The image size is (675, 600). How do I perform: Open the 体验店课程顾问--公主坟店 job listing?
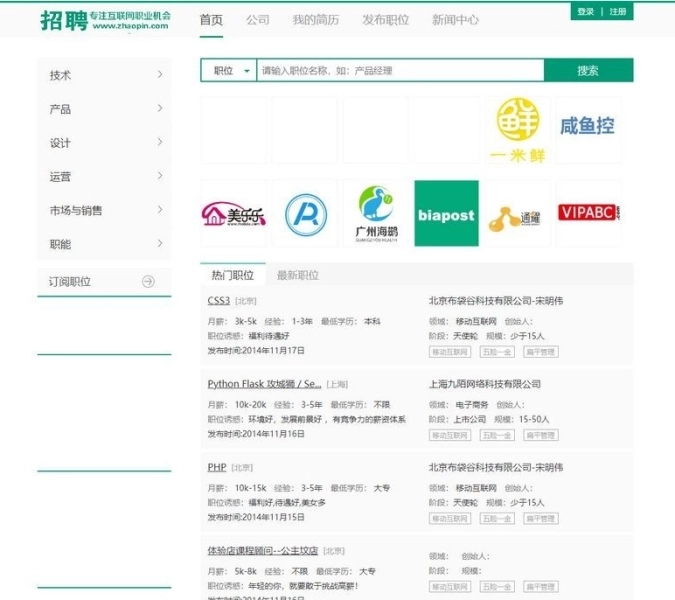(x=263, y=551)
